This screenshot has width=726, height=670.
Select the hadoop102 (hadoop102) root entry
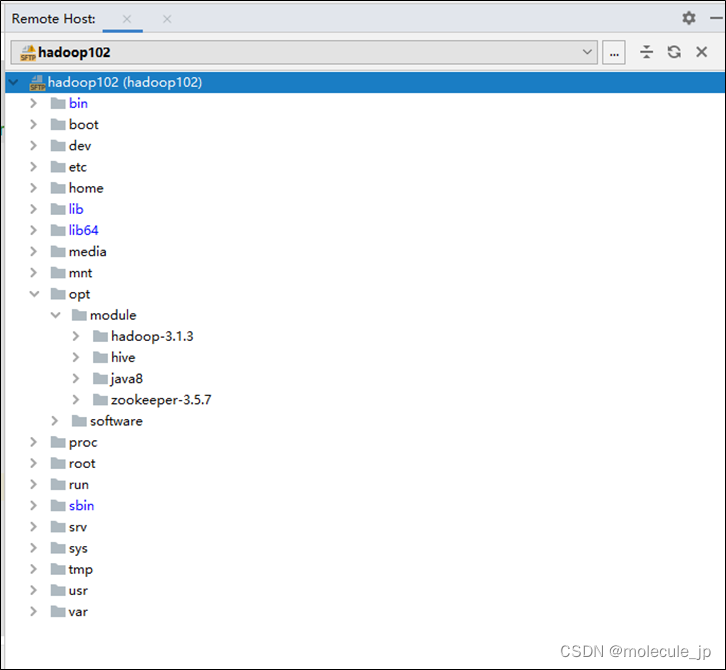365,82
